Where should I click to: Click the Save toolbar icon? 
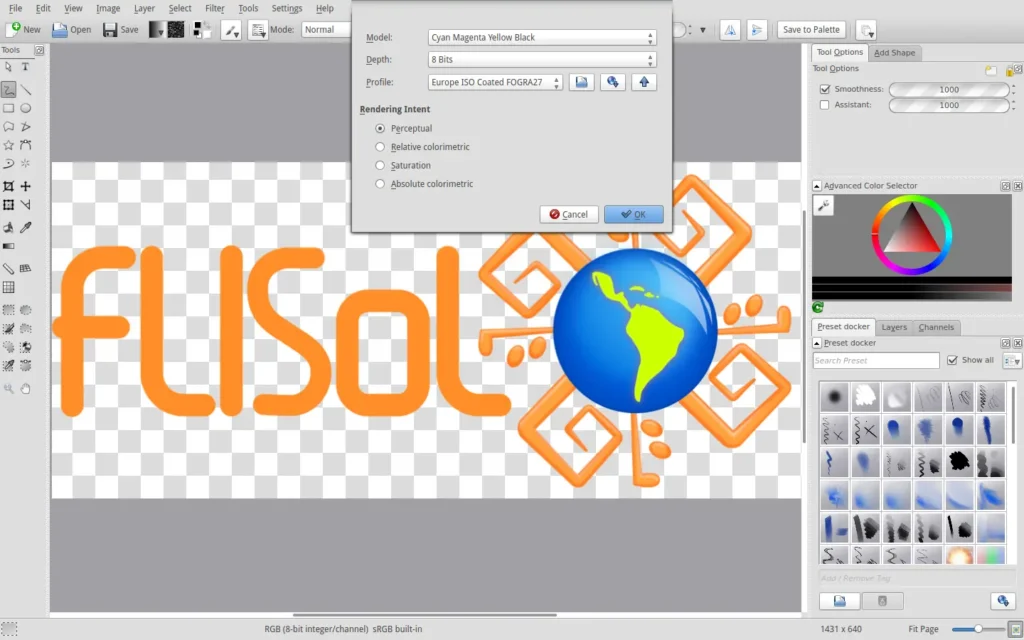[x=121, y=29]
